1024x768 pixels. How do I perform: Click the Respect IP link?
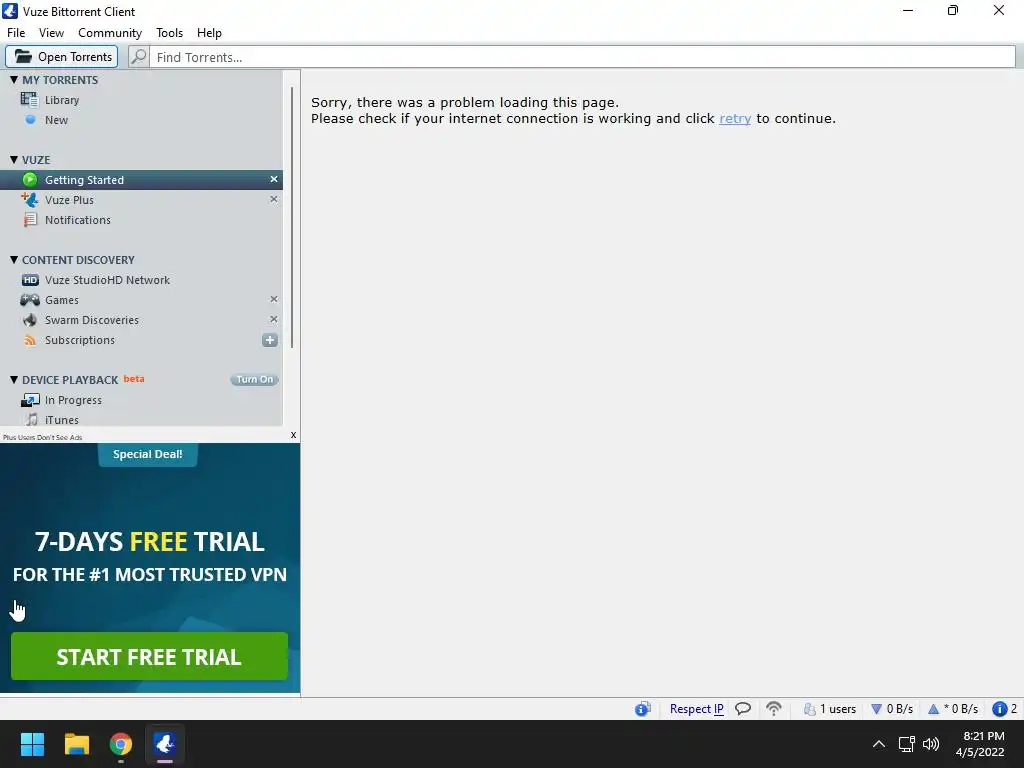(x=696, y=709)
